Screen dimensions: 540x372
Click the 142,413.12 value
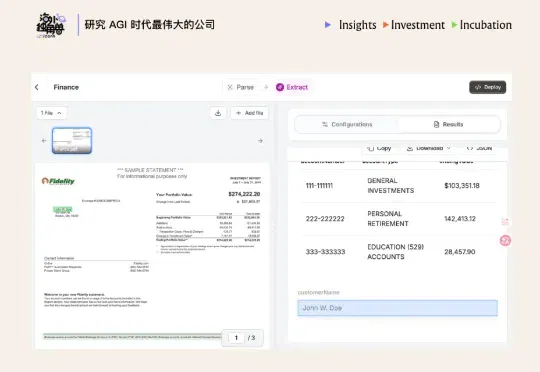460,219
